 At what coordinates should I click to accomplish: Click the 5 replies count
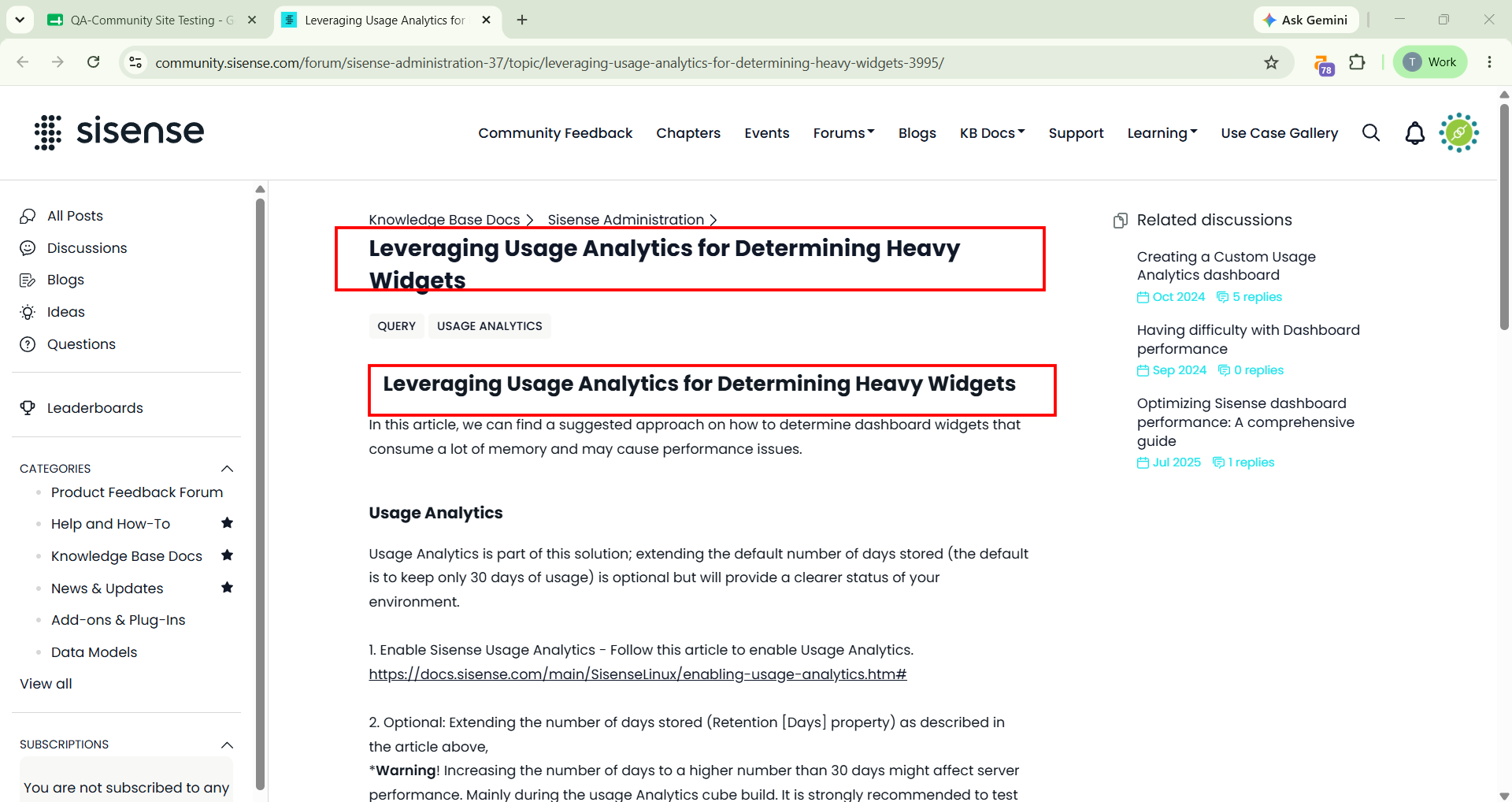1249,297
